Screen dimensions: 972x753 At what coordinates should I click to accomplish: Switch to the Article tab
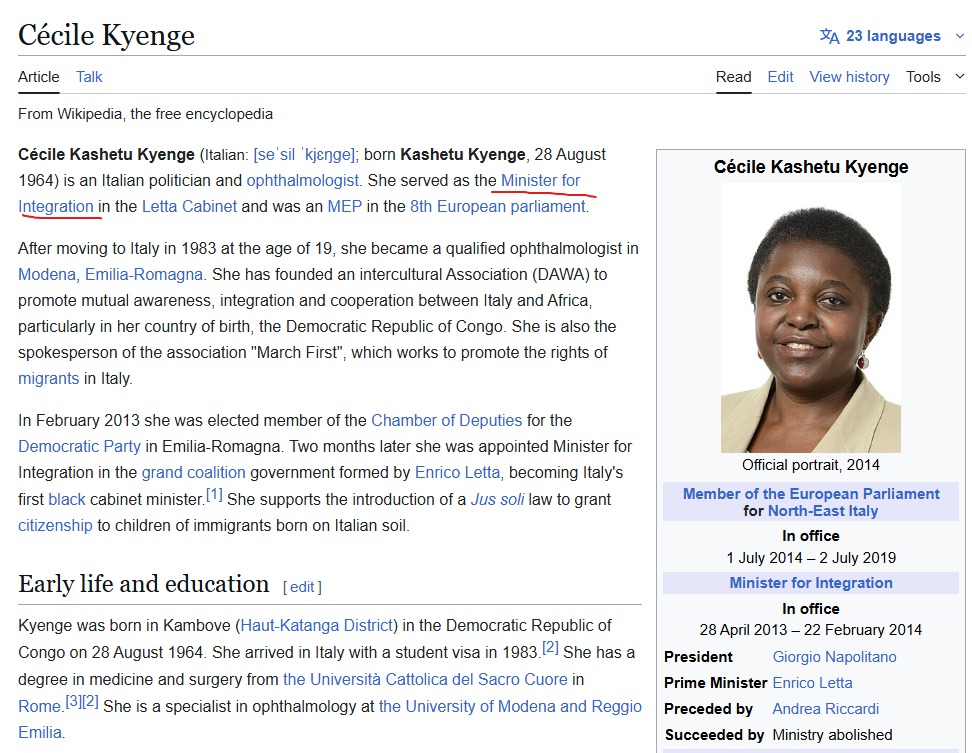[x=38, y=77]
